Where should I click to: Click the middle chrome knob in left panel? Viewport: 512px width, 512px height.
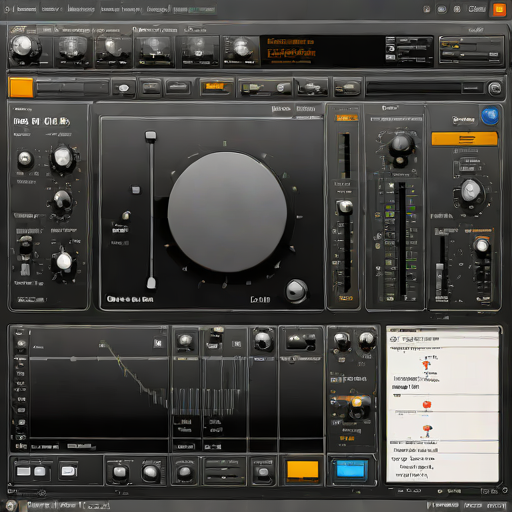(x=62, y=199)
